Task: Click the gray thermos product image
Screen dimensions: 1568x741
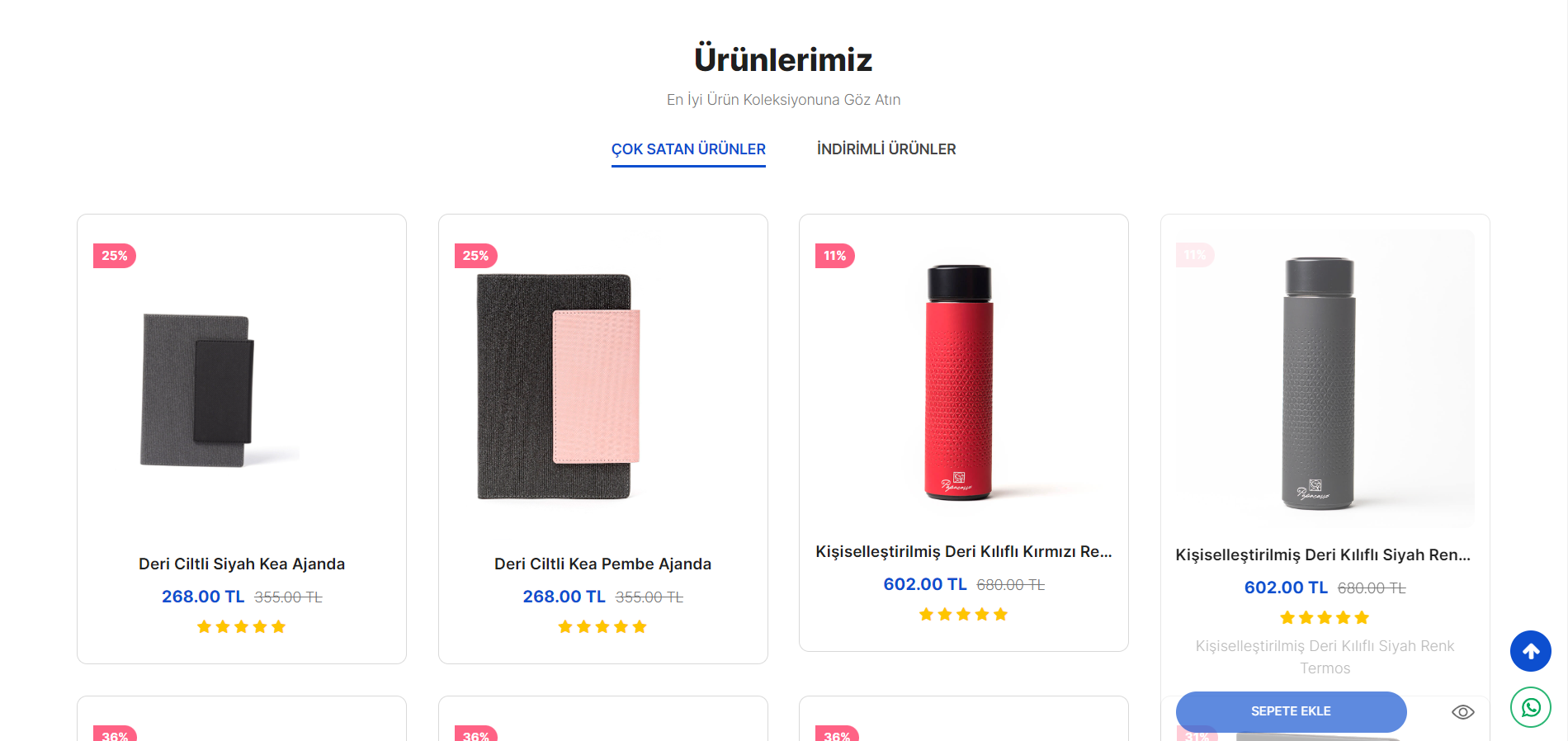Action: (1319, 383)
